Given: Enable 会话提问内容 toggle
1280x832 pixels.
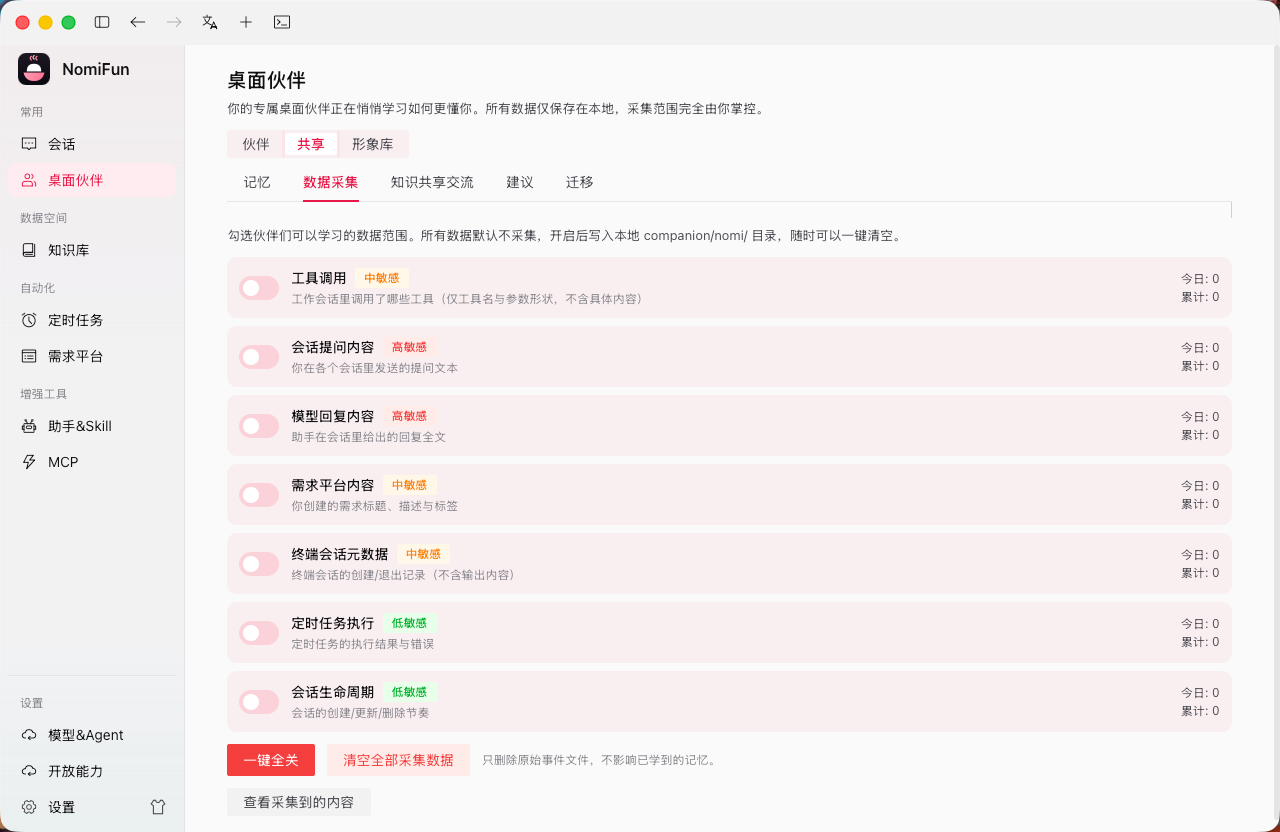Looking at the screenshot, I should coord(259,357).
